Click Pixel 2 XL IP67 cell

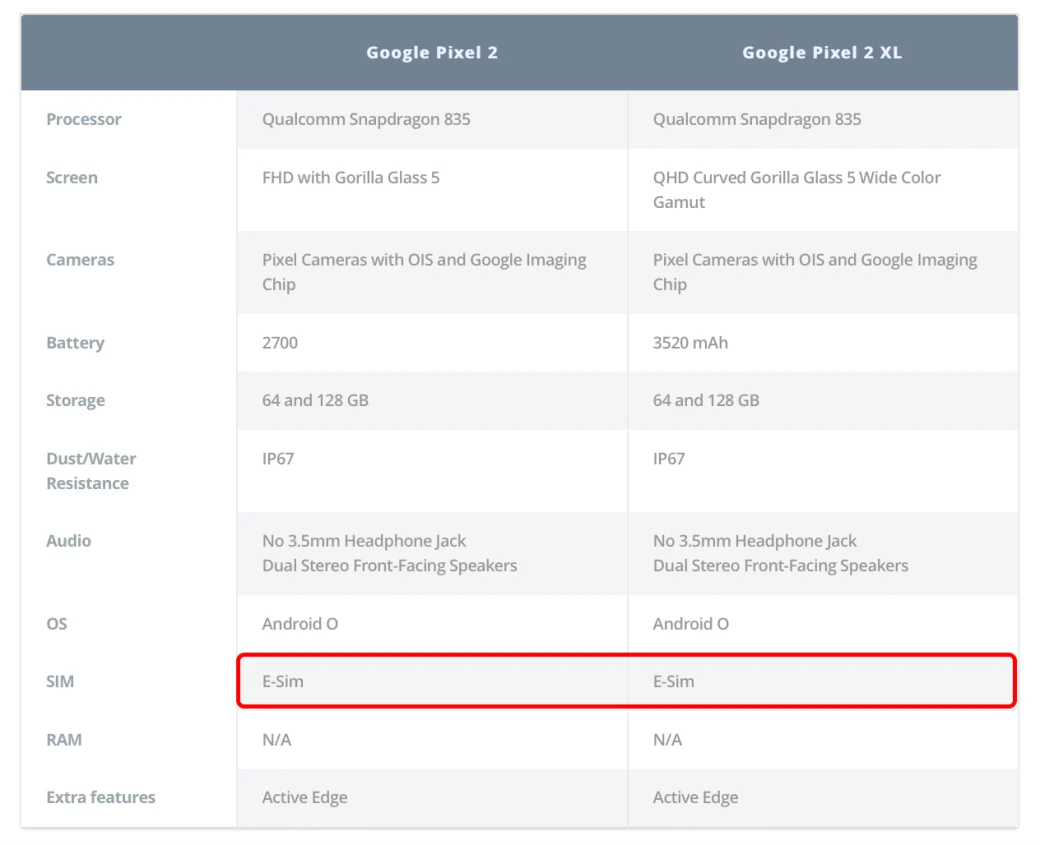(x=822, y=471)
